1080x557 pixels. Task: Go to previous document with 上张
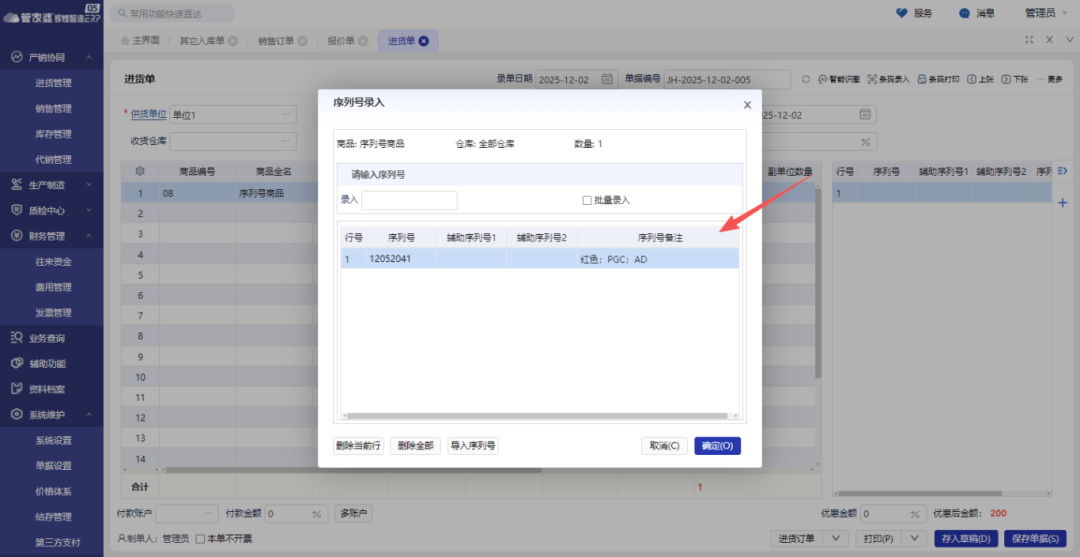980,79
